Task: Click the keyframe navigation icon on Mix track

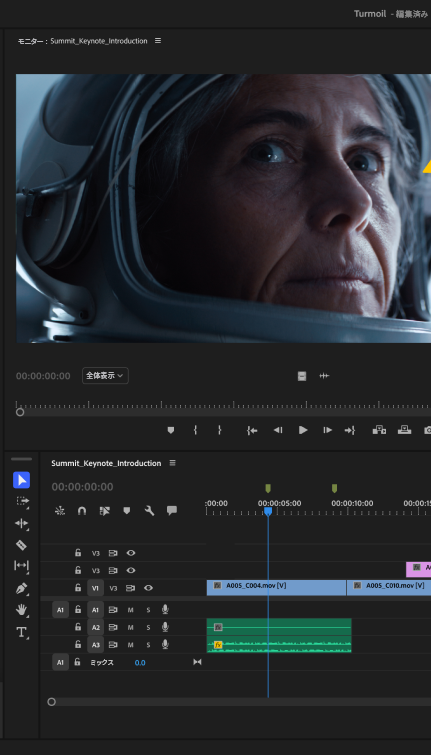Action: 197,662
